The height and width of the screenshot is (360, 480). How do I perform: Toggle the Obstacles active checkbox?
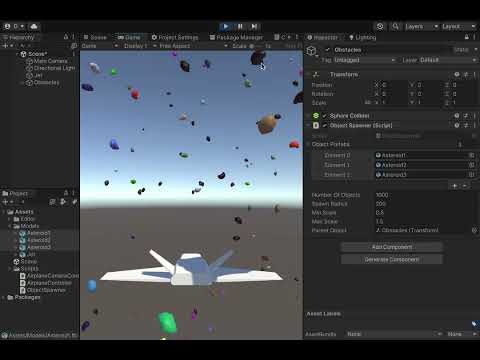(x=327, y=50)
